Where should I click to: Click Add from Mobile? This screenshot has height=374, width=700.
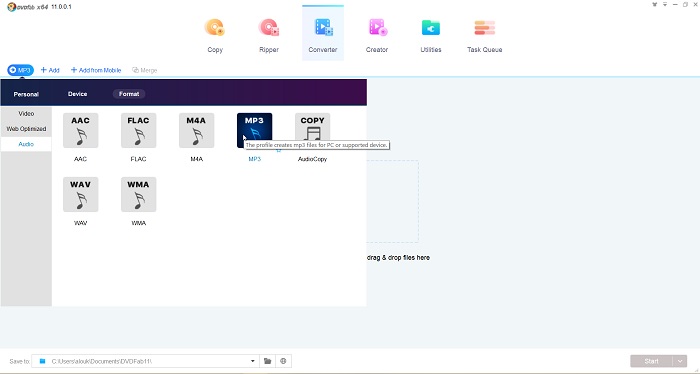[96, 70]
